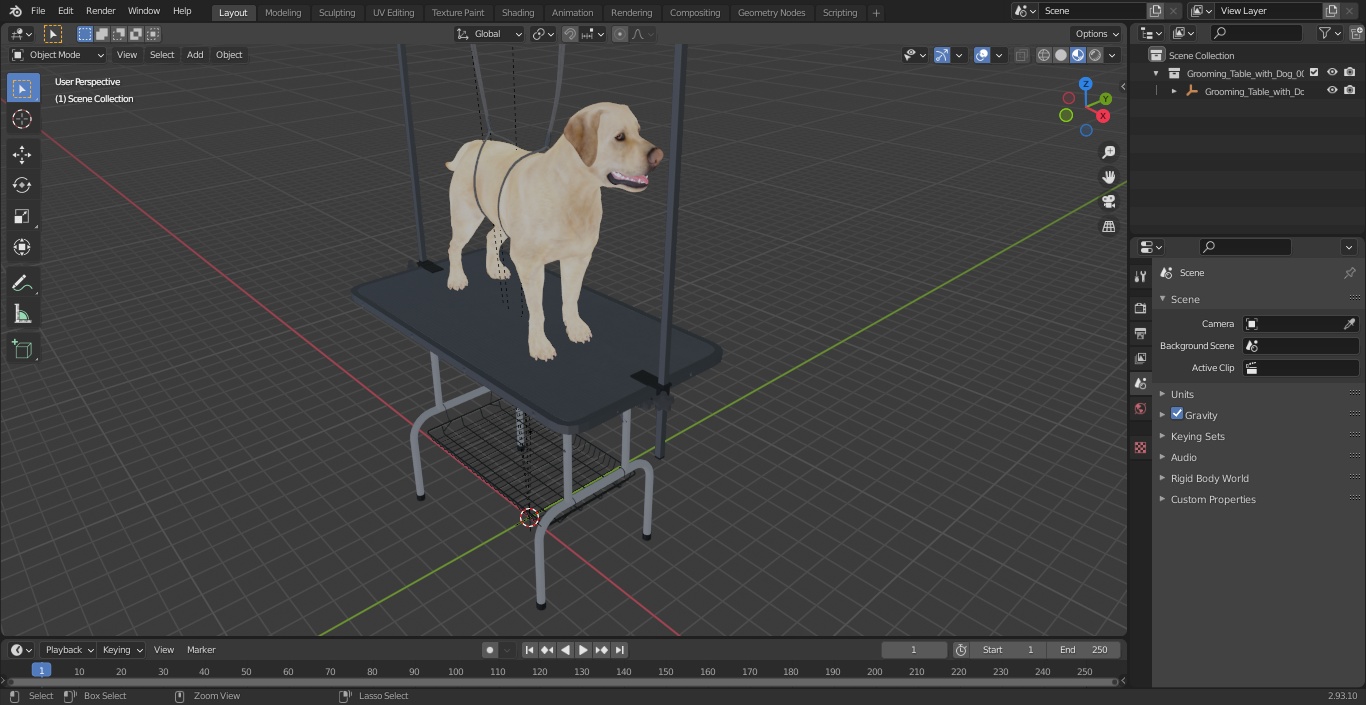Activate the Select Box tool

[x=22, y=88]
